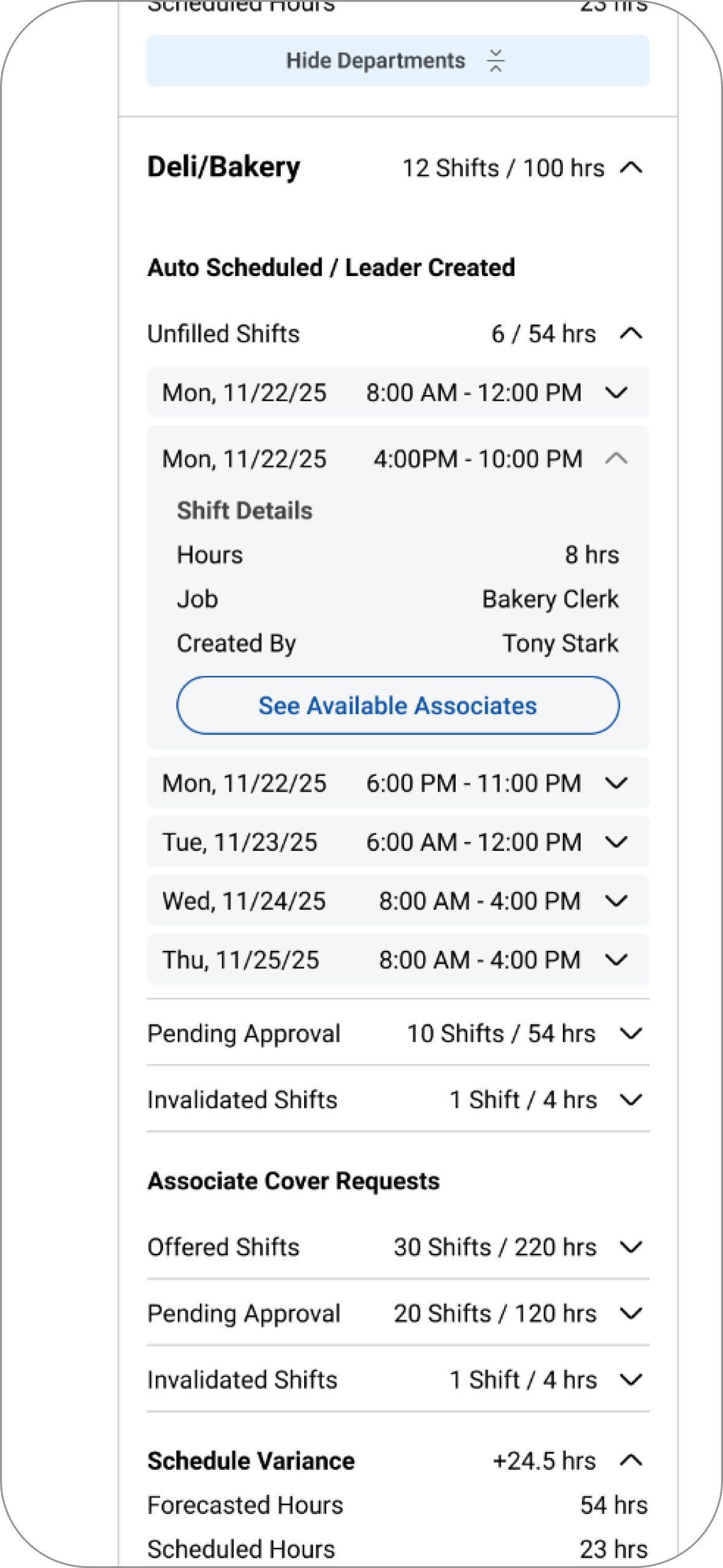Expand the Mon 6:00 PM - 11:00 PM shift
The image size is (723, 1568).
pyautogui.click(x=616, y=783)
